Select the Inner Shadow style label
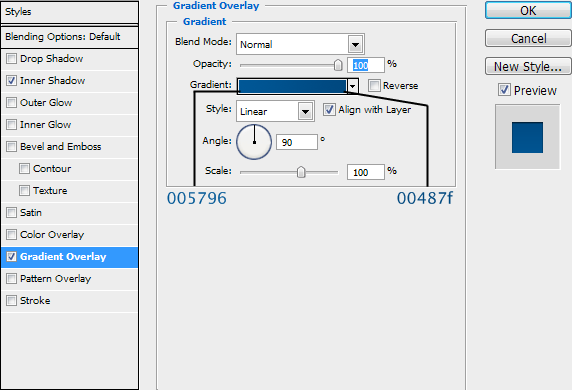Screen dimensions: 572x390 [x=53, y=80]
